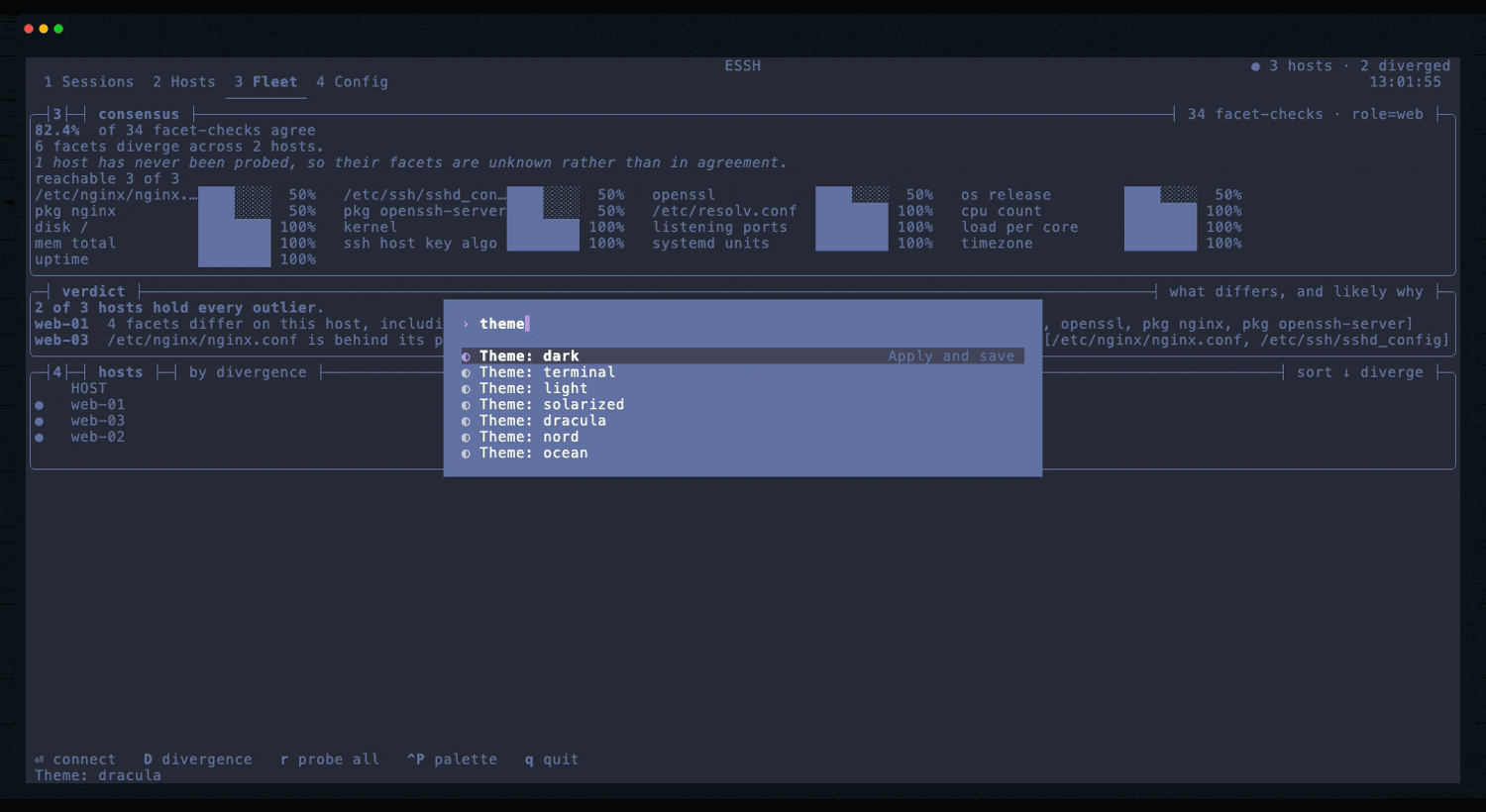Choose Theme: terminal from the palette
This screenshot has height=812, width=1486.
click(x=743, y=372)
